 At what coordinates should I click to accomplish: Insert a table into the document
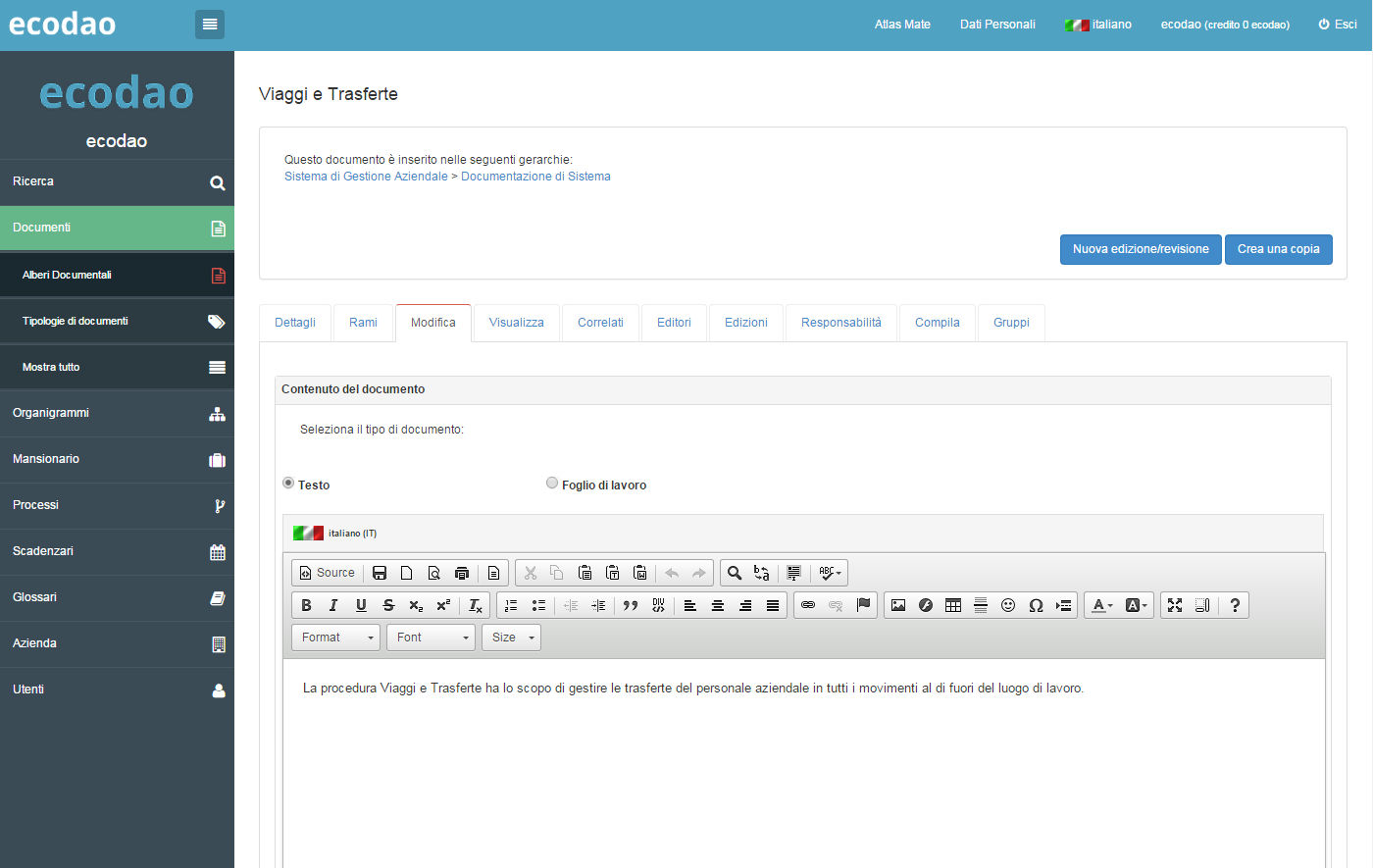tap(952, 605)
